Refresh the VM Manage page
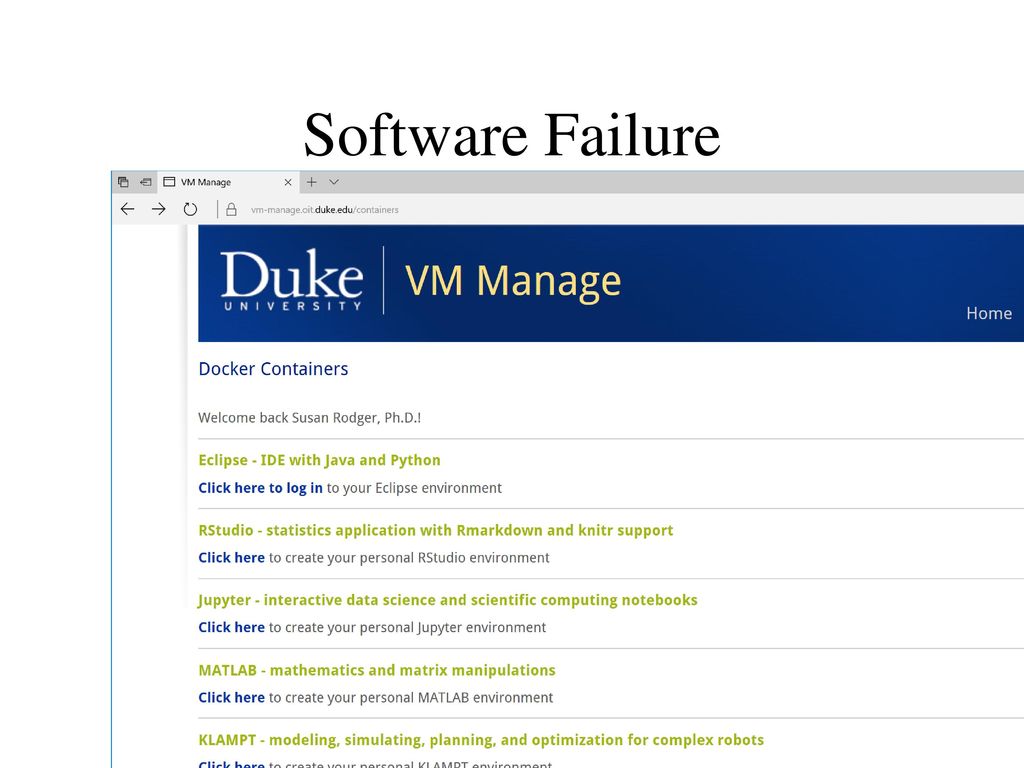The height and width of the screenshot is (768, 1024). 190,209
